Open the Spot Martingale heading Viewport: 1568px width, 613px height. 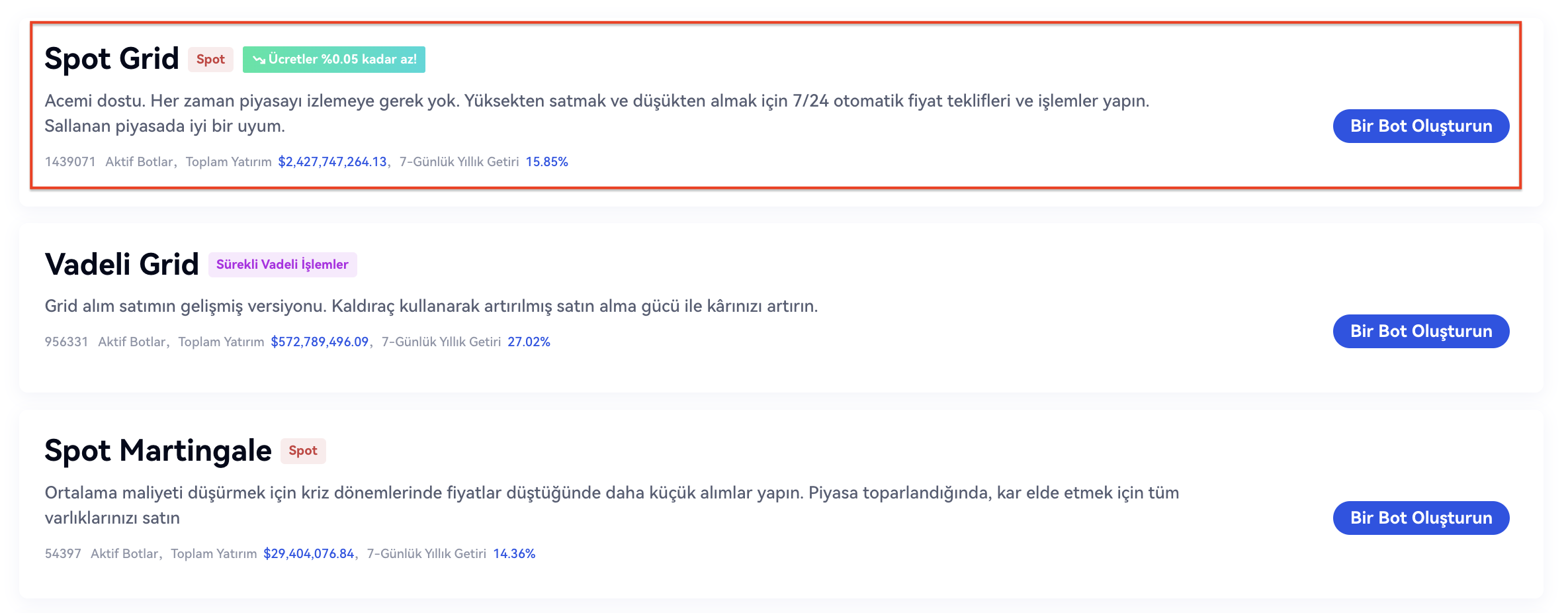[x=158, y=451]
